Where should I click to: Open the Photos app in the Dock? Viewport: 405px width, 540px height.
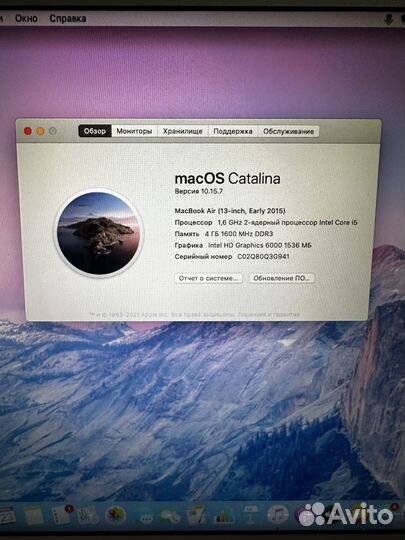click(115, 516)
